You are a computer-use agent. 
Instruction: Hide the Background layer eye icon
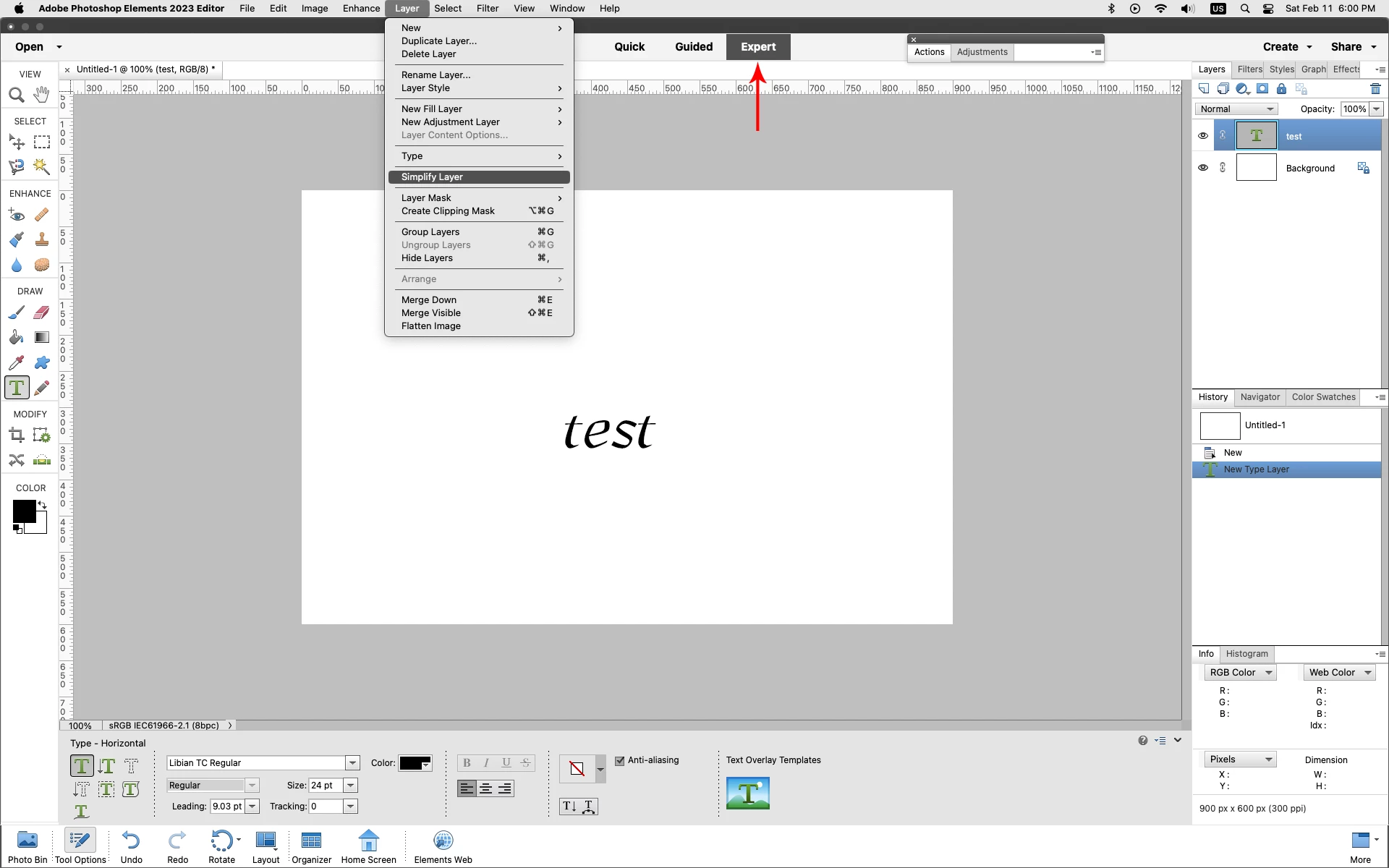[1203, 168]
